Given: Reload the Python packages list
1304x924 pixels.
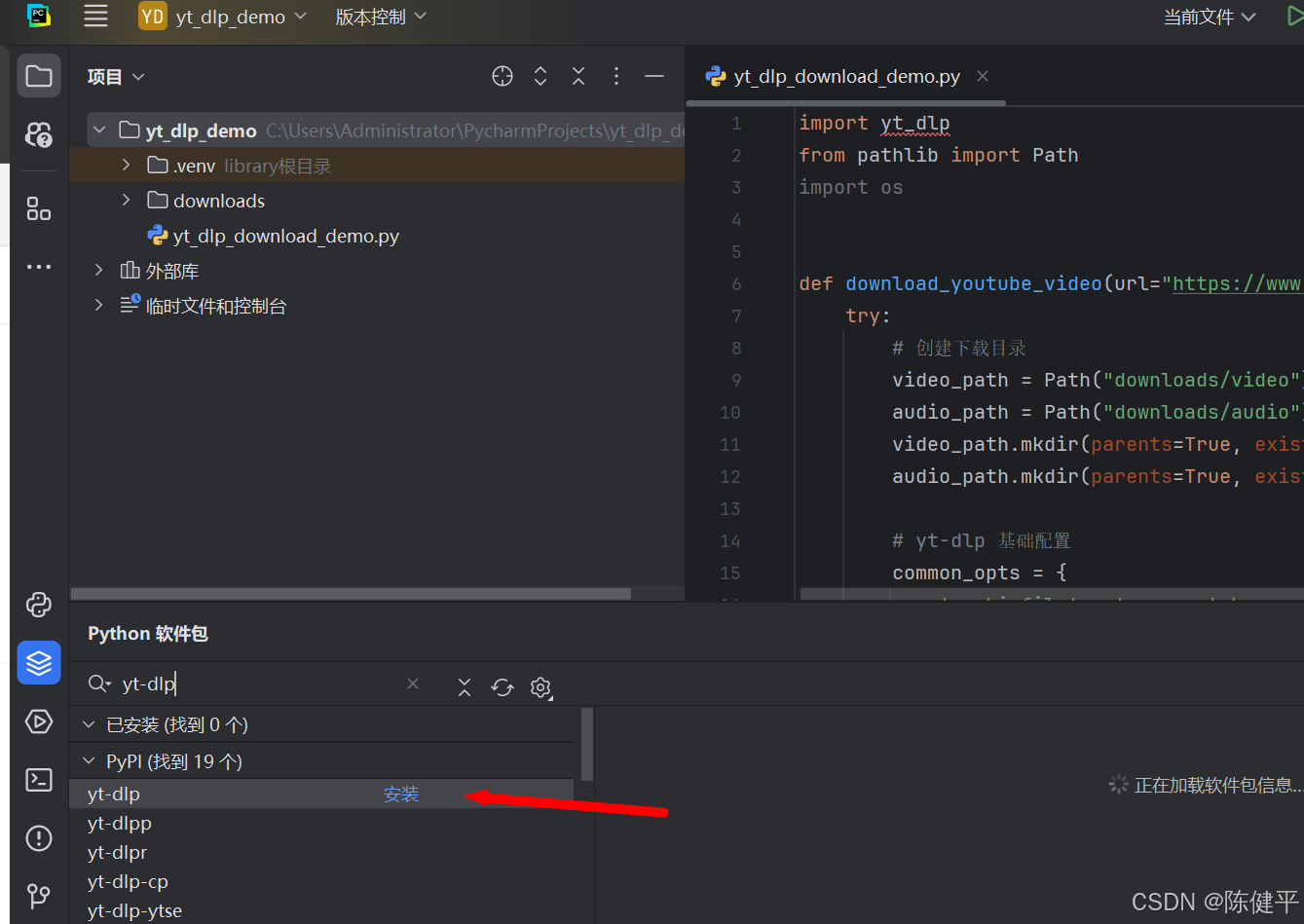Looking at the screenshot, I should coord(503,687).
